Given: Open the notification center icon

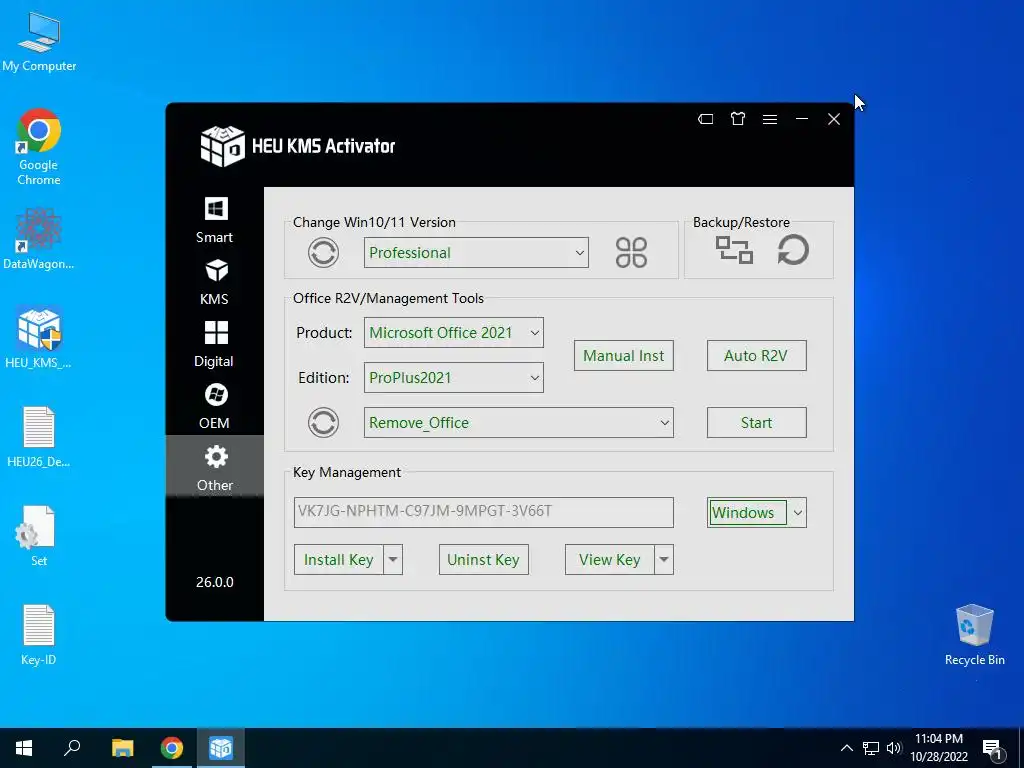Looking at the screenshot, I should tap(993, 749).
